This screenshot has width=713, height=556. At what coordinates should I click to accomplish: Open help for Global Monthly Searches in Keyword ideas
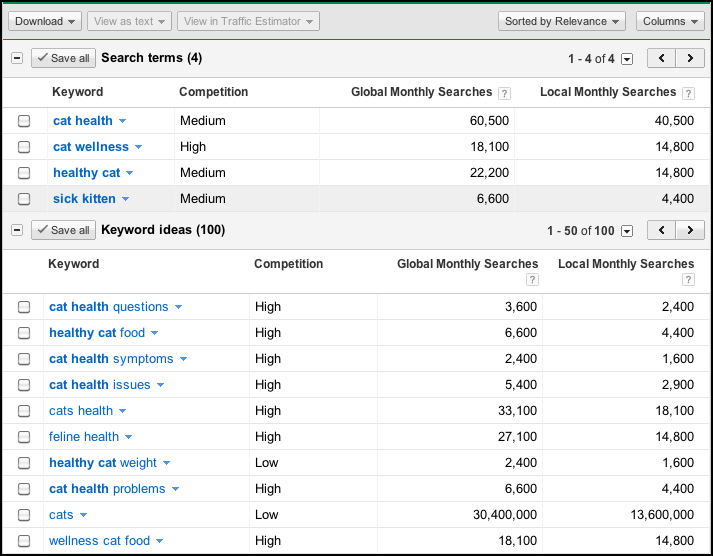(532, 280)
